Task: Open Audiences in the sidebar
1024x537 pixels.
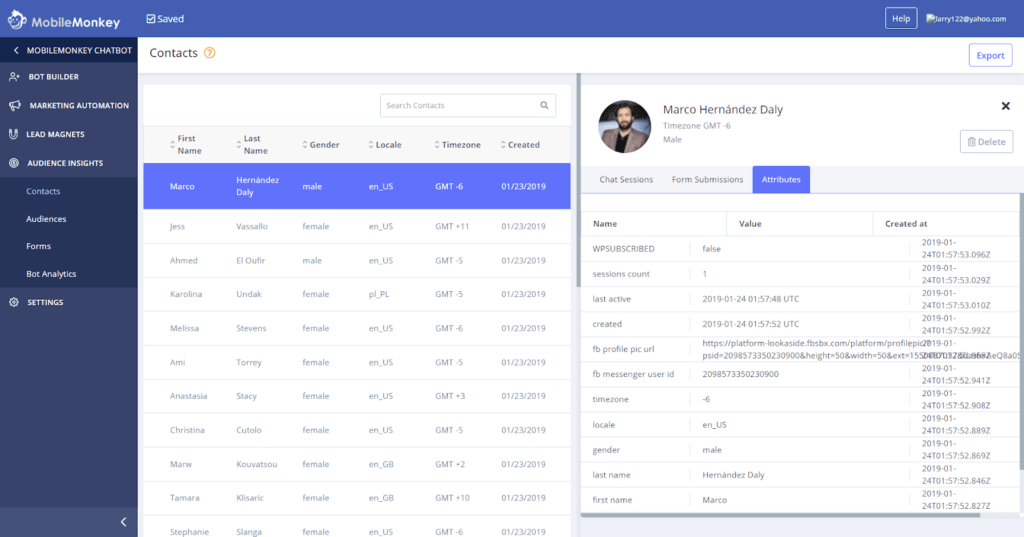Action: (46, 218)
